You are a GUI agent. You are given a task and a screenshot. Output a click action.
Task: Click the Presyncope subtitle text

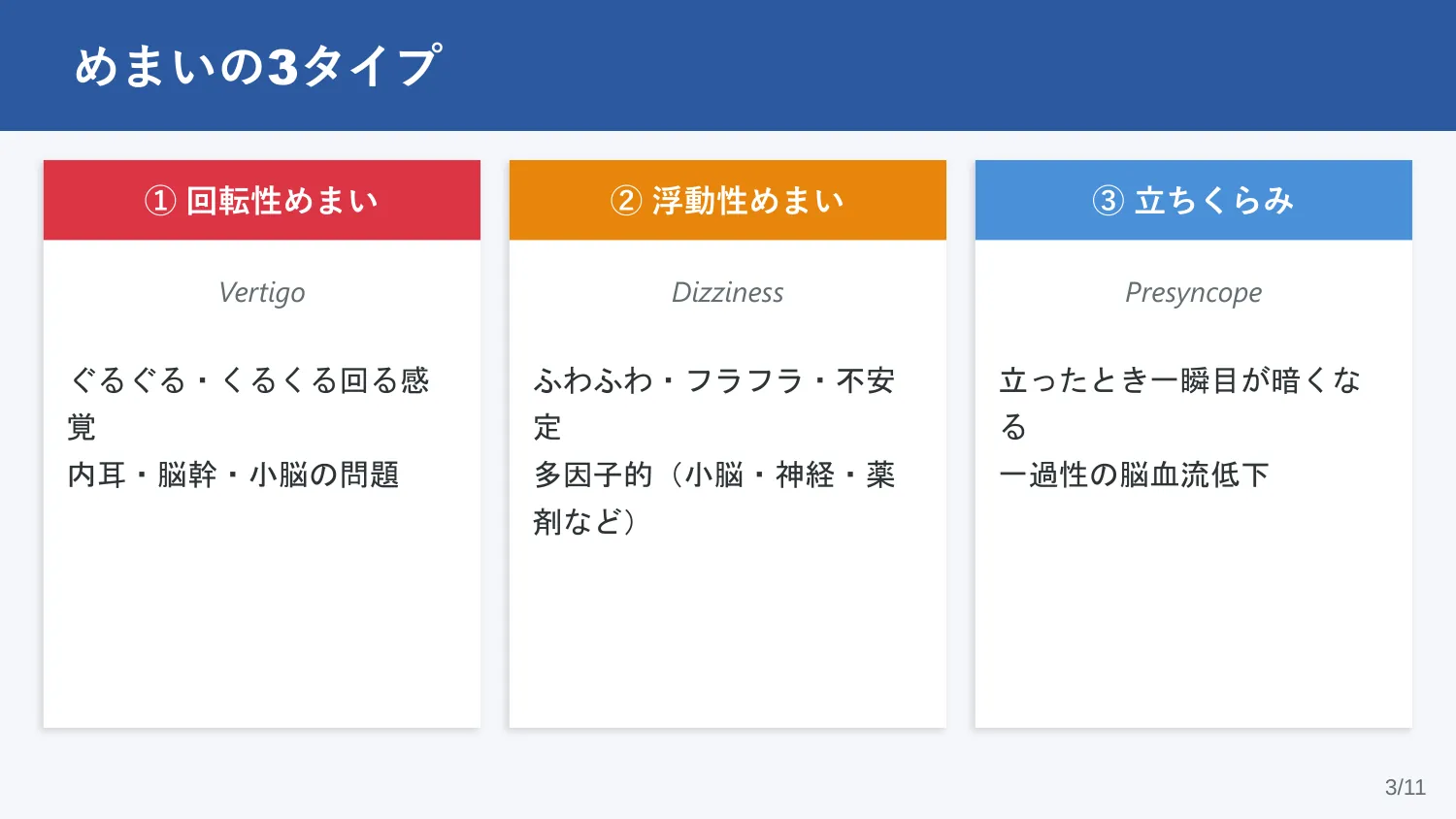pyautogui.click(x=1194, y=292)
